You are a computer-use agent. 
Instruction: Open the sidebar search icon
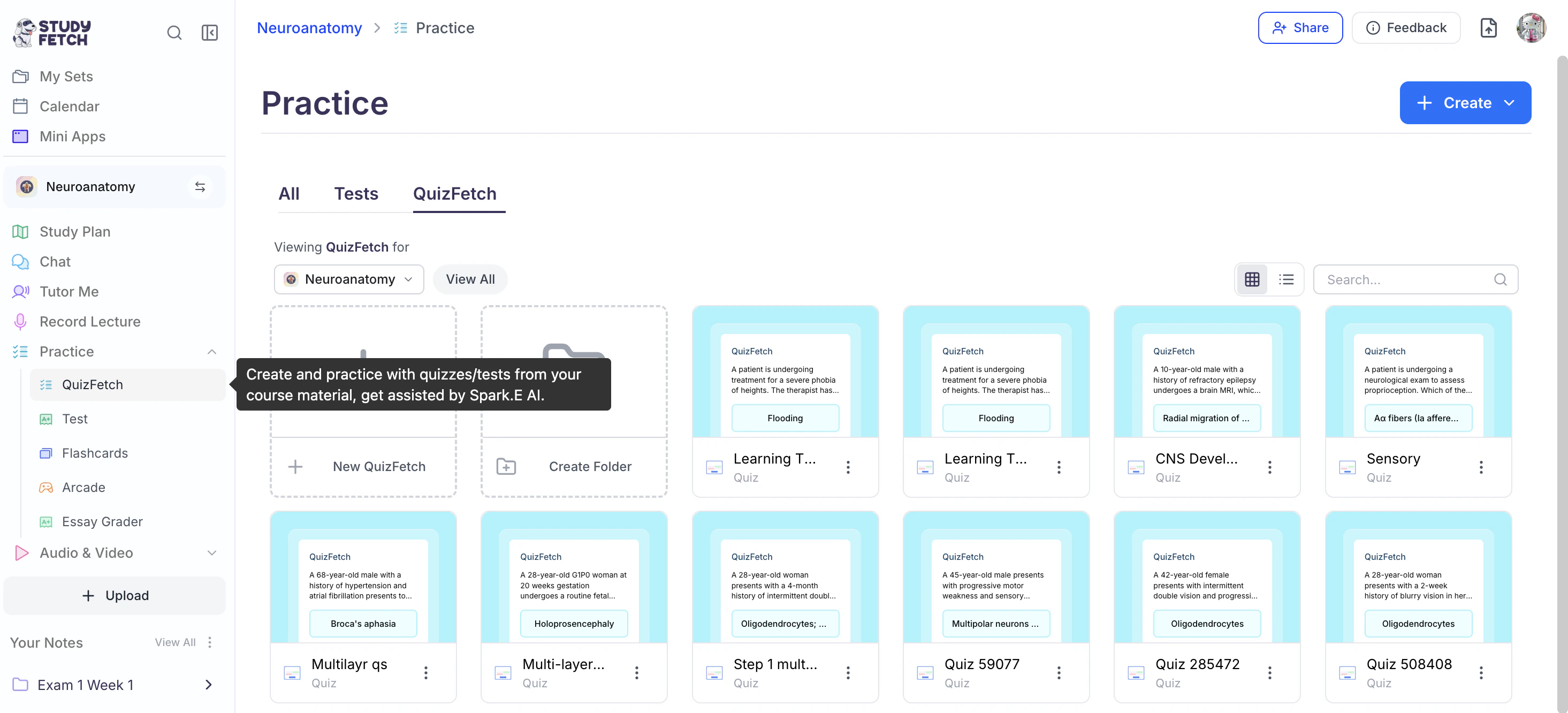[x=174, y=32]
